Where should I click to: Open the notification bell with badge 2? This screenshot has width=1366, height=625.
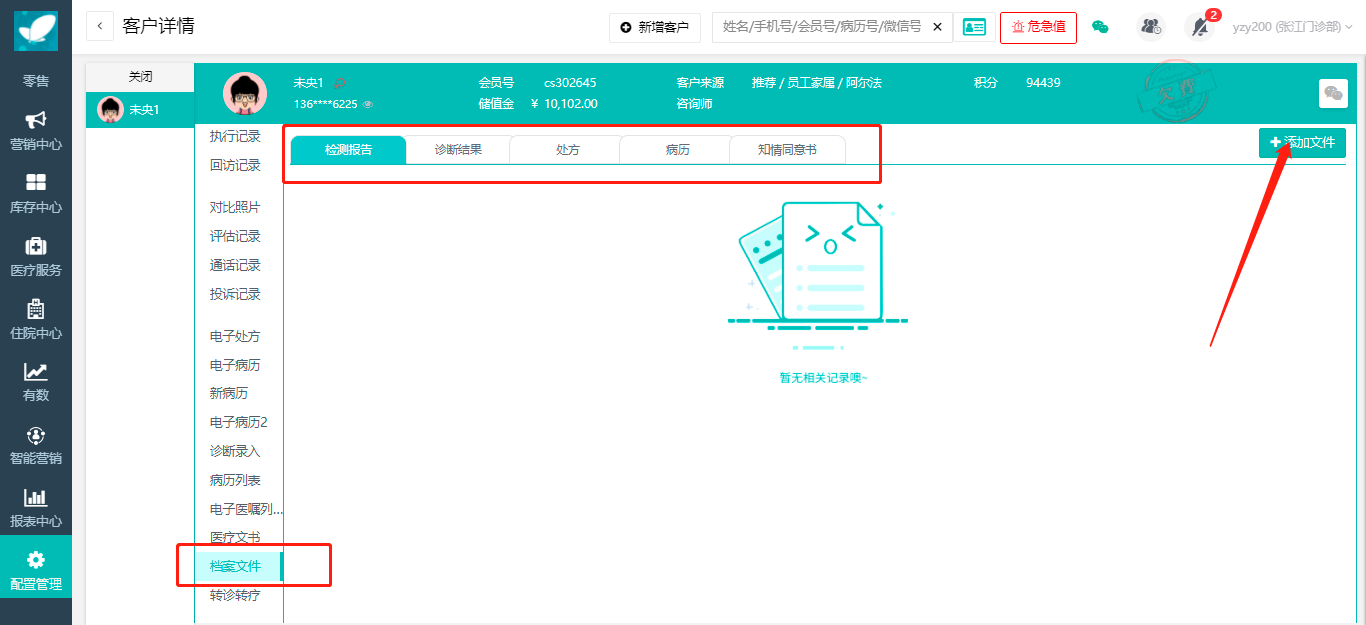tap(1199, 27)
